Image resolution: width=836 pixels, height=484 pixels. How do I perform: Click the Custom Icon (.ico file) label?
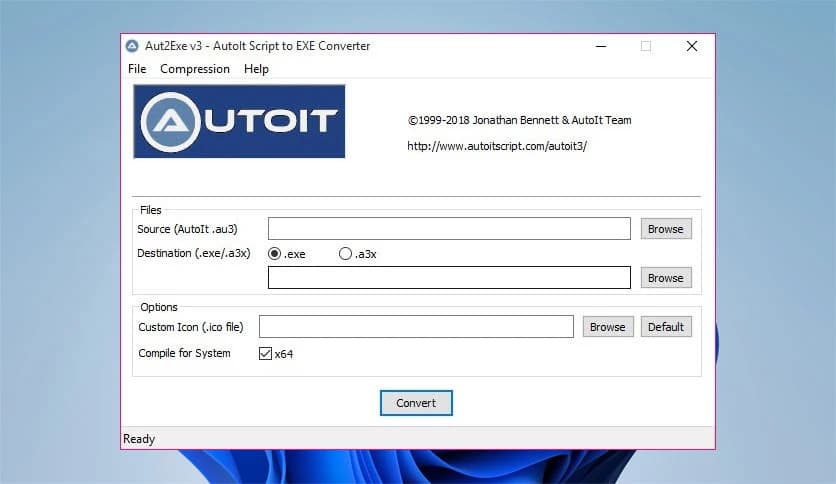190,327
